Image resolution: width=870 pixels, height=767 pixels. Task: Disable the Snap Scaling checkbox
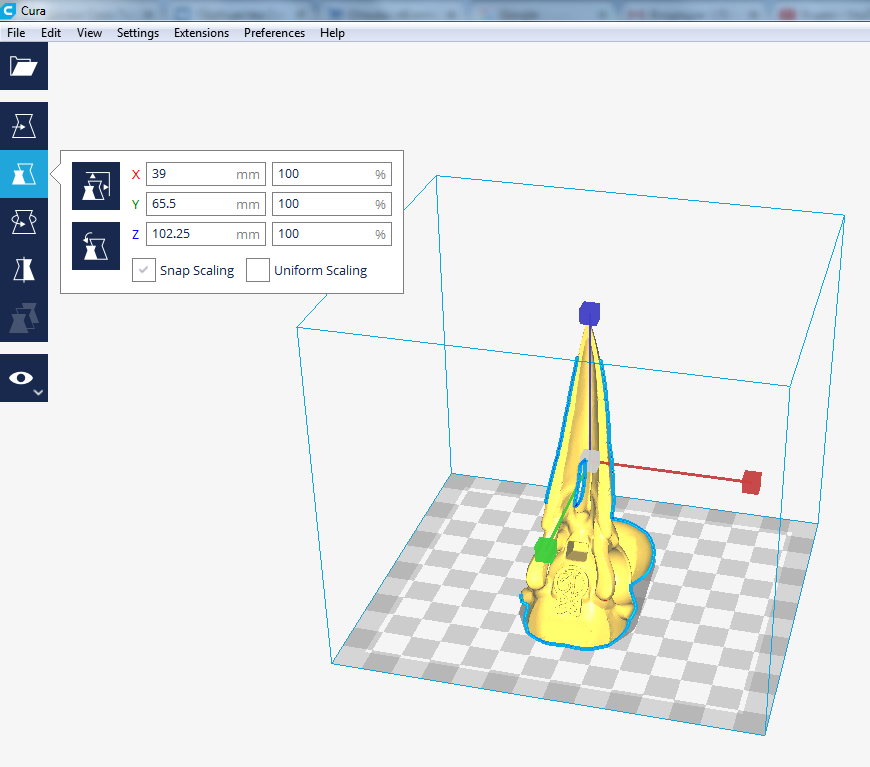[144, 270]
